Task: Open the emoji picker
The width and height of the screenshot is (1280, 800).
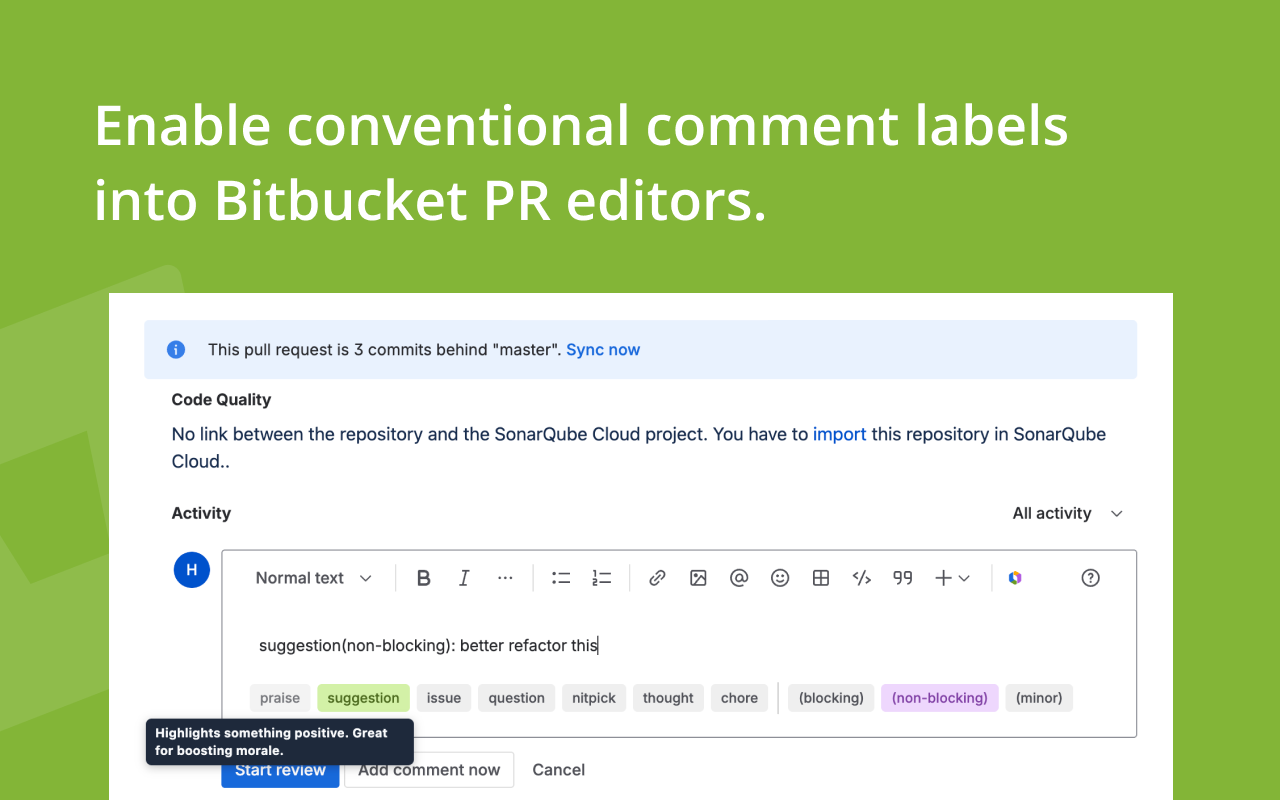Action: point(780,577)
